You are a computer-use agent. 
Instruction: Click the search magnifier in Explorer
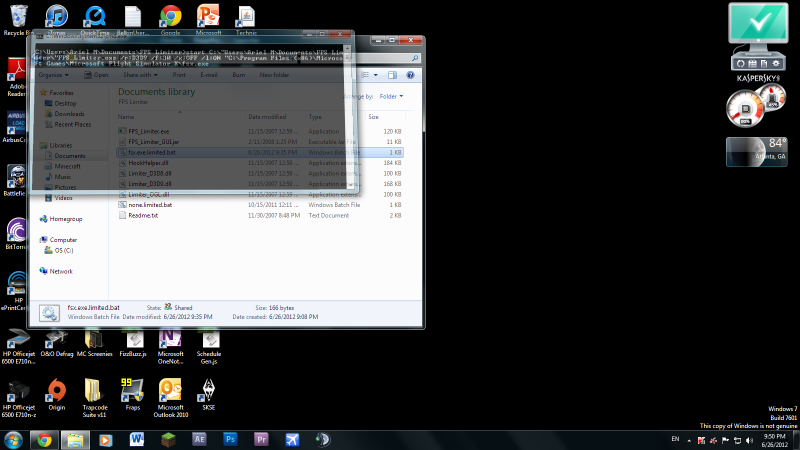(x=415, y=58)
